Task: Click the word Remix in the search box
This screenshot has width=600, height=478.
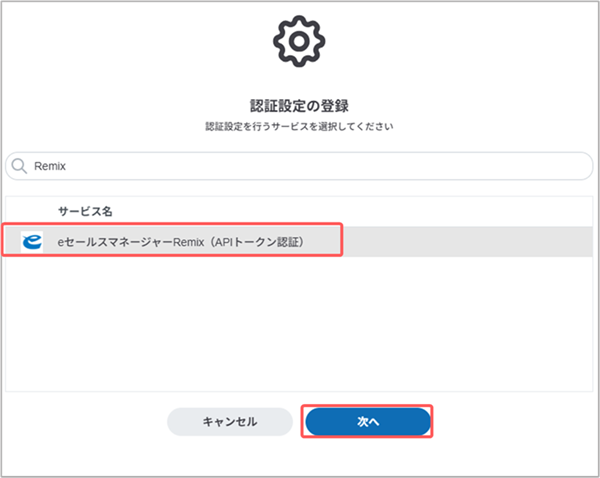Action: 50,166
